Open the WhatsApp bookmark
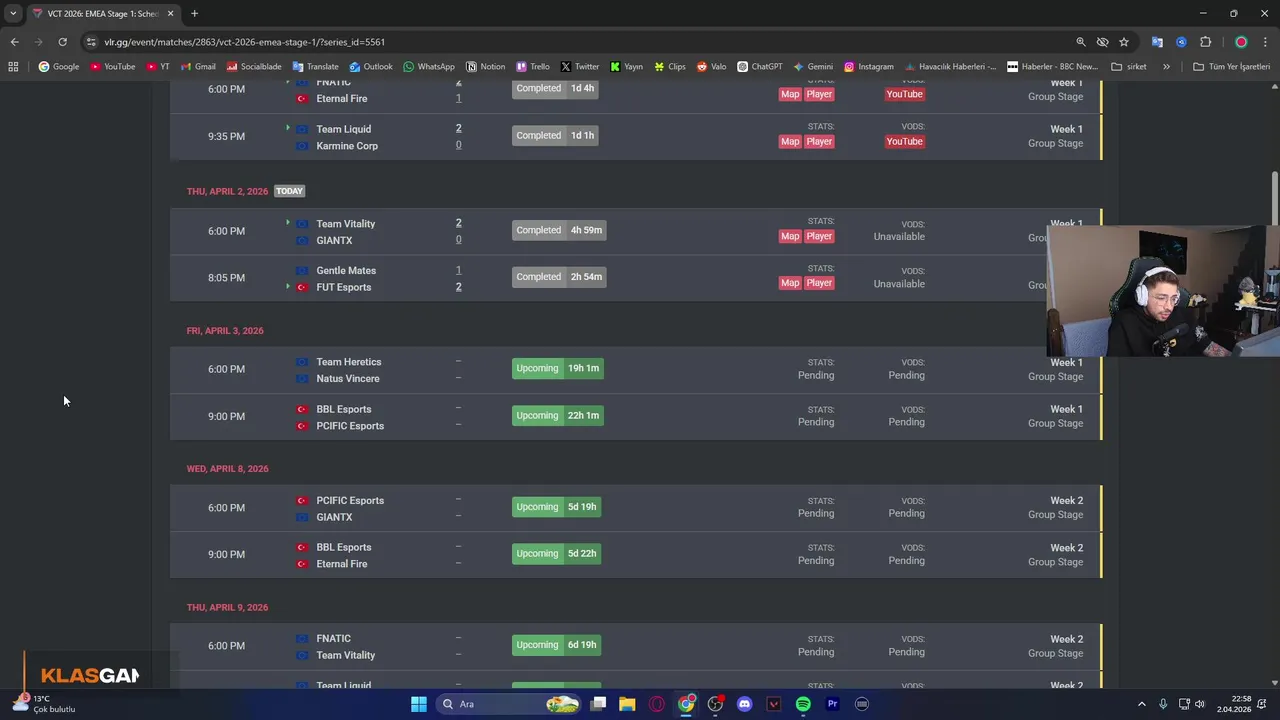 point(429,67)
